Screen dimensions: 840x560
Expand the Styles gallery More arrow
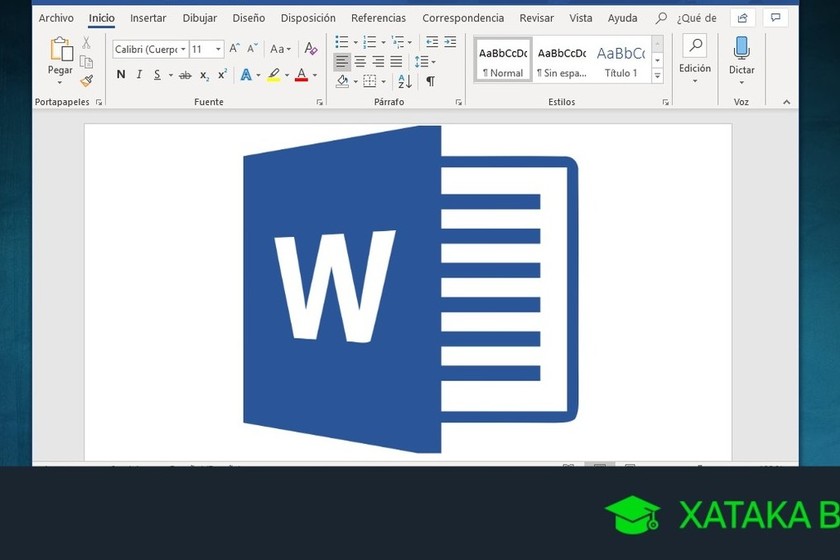pyautogui.click(x=657, y=76)
